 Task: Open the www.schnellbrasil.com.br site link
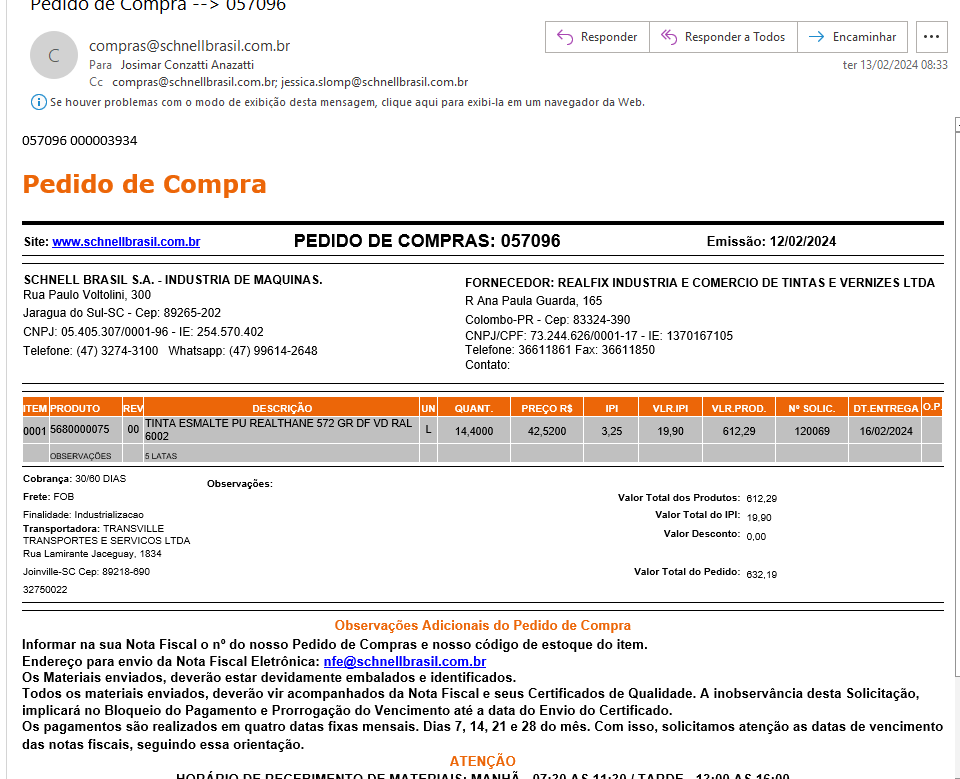126,242
